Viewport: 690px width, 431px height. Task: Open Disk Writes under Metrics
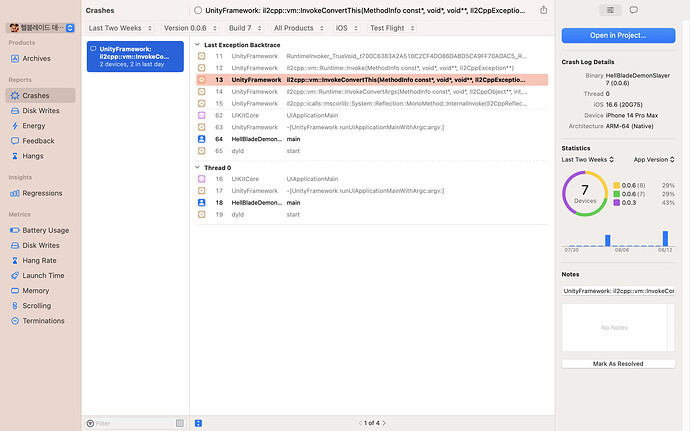tap(40, 245)
